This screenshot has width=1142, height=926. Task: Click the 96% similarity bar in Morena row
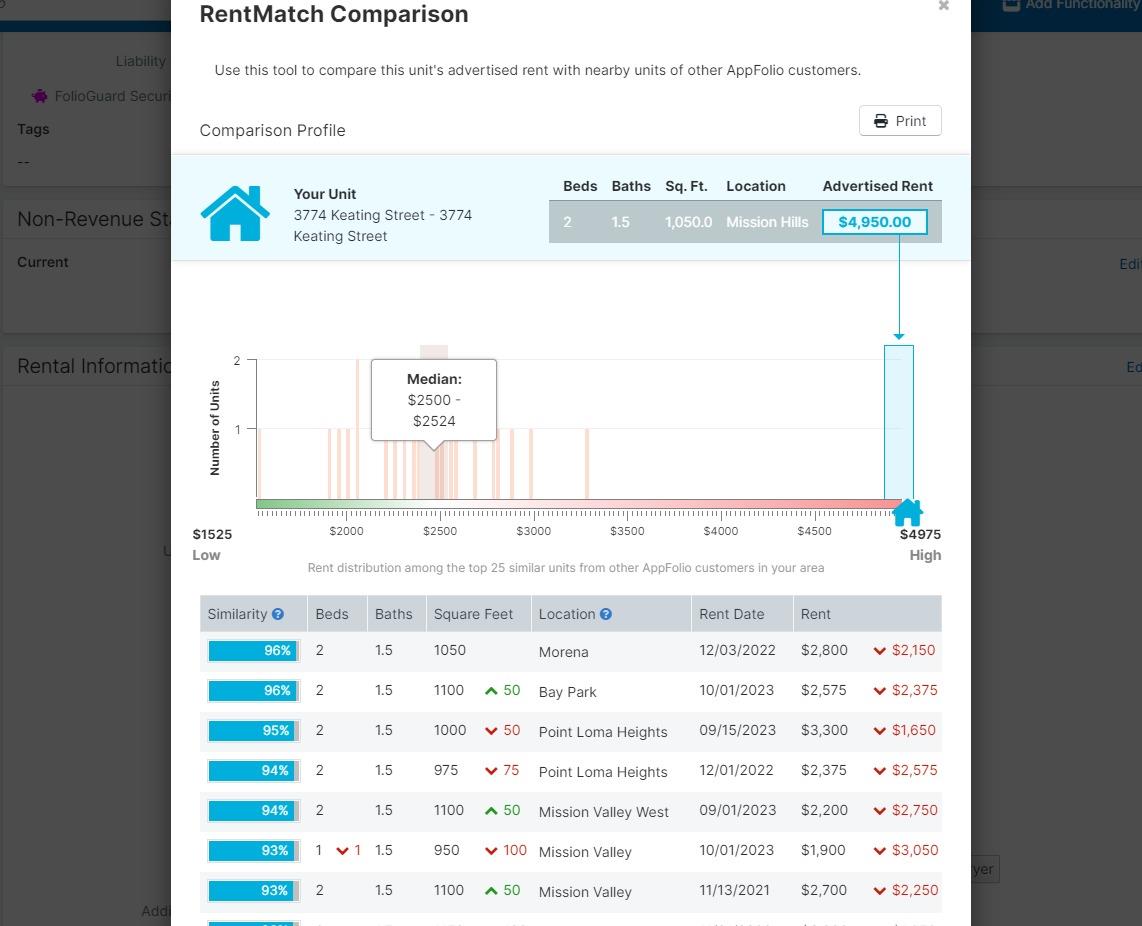(253, 651)
